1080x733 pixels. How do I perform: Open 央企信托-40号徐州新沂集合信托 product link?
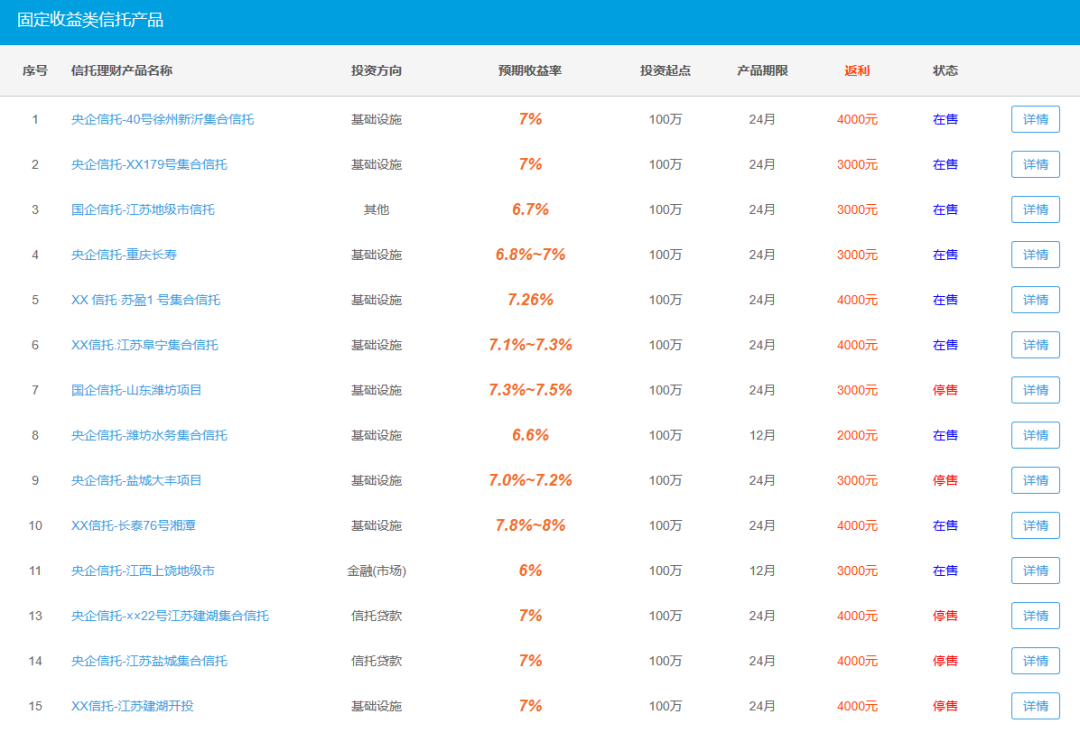(163, 119)
